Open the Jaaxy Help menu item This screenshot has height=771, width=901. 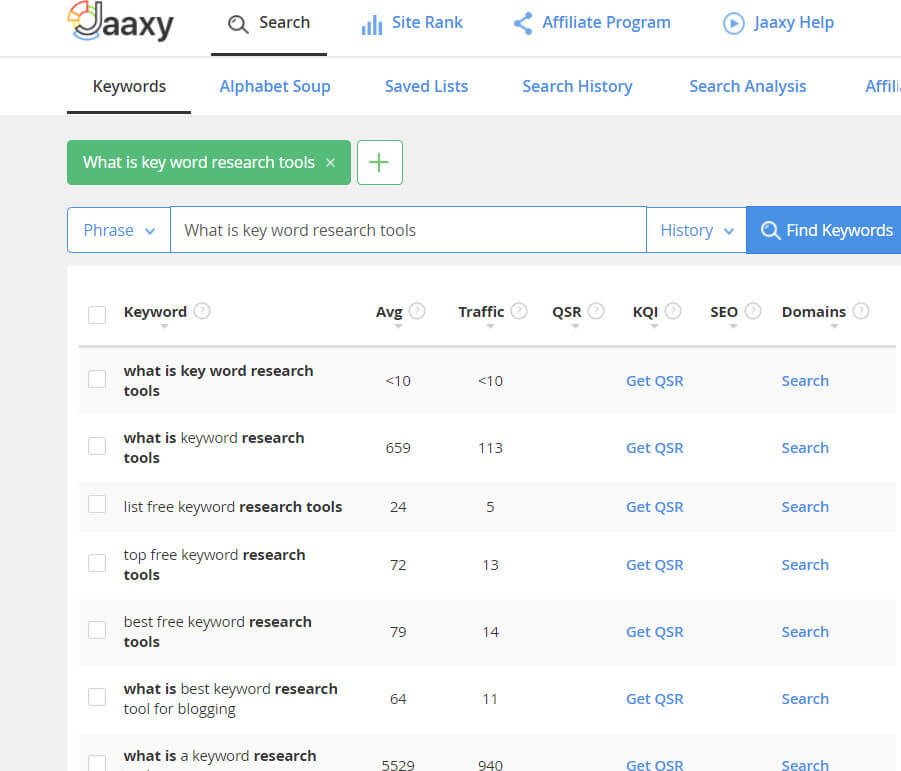coord(778,24)
